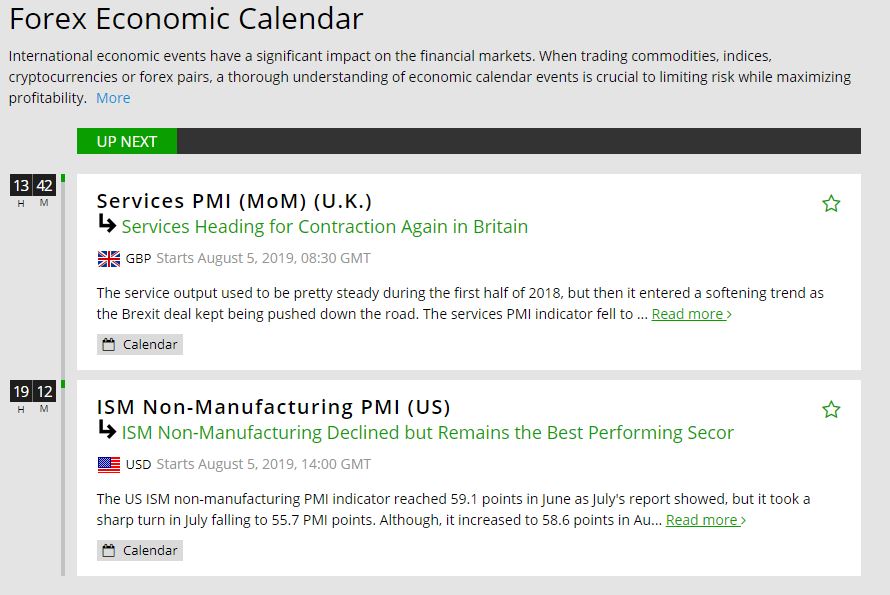
Task: Open Calendar button under ISM event
Action: 140,551
